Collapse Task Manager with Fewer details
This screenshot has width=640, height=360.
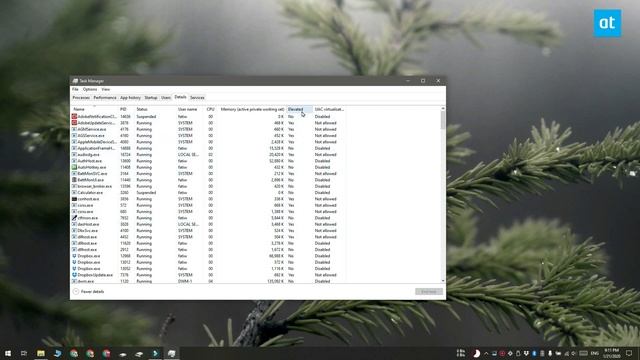[89, 291]
